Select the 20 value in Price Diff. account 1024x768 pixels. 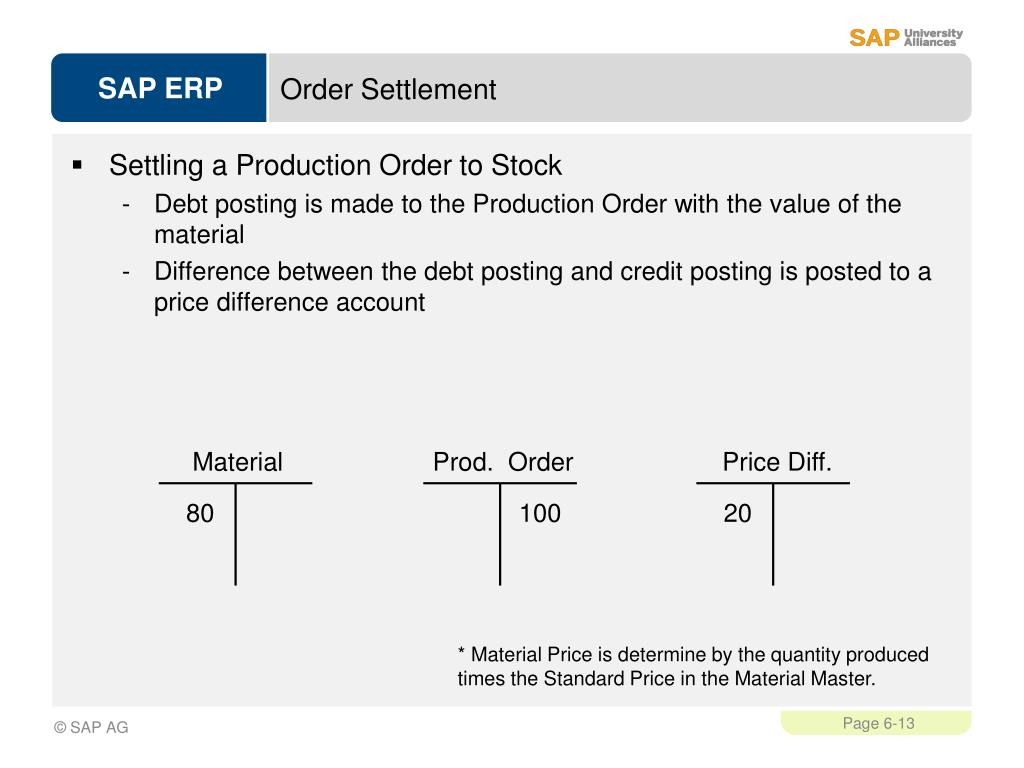pos(737,513)
